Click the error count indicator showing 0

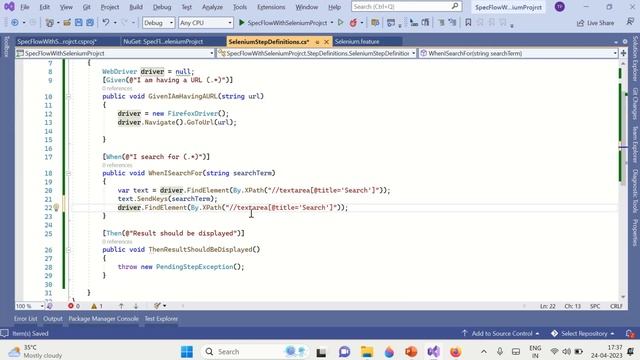click(74, 306)
